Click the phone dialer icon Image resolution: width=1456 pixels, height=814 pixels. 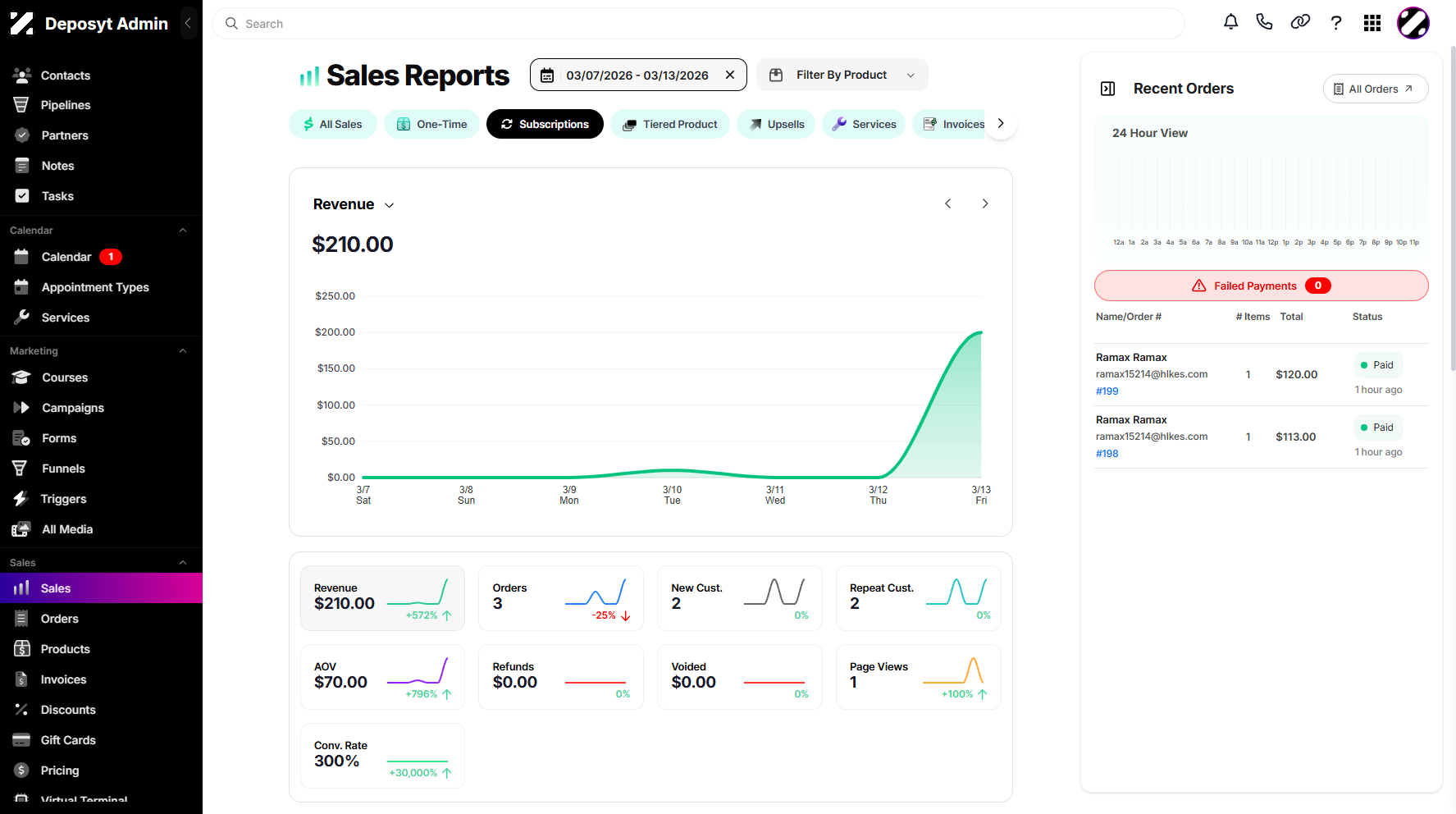click(1264, 22)
